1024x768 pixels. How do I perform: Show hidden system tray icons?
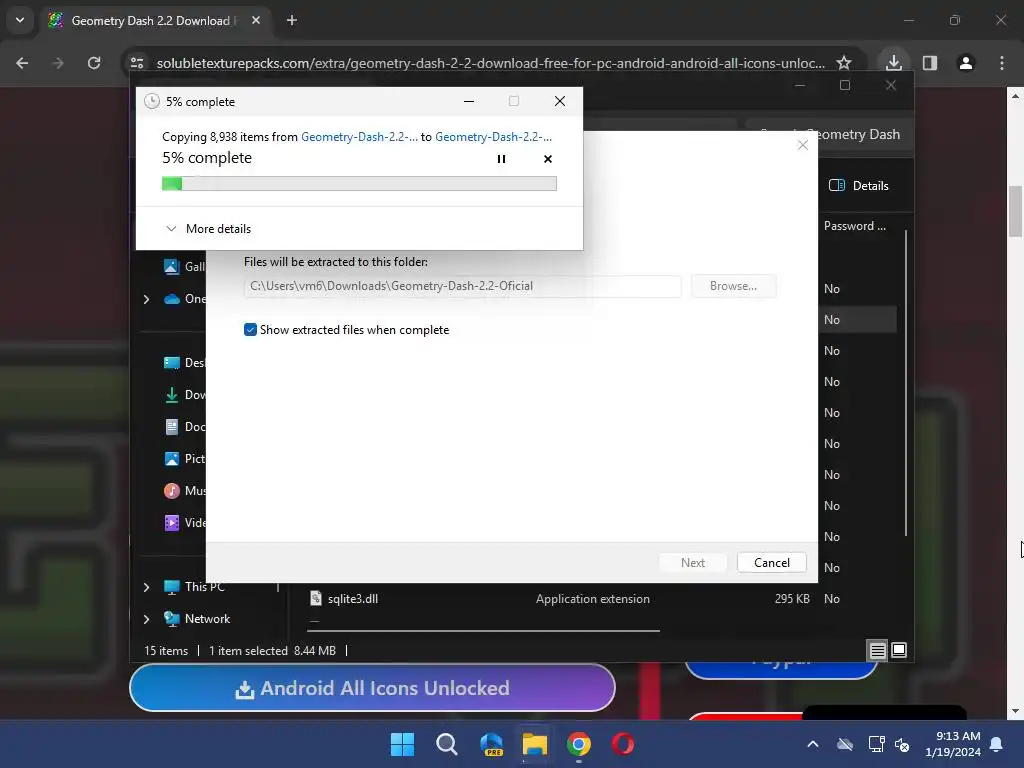813,744
